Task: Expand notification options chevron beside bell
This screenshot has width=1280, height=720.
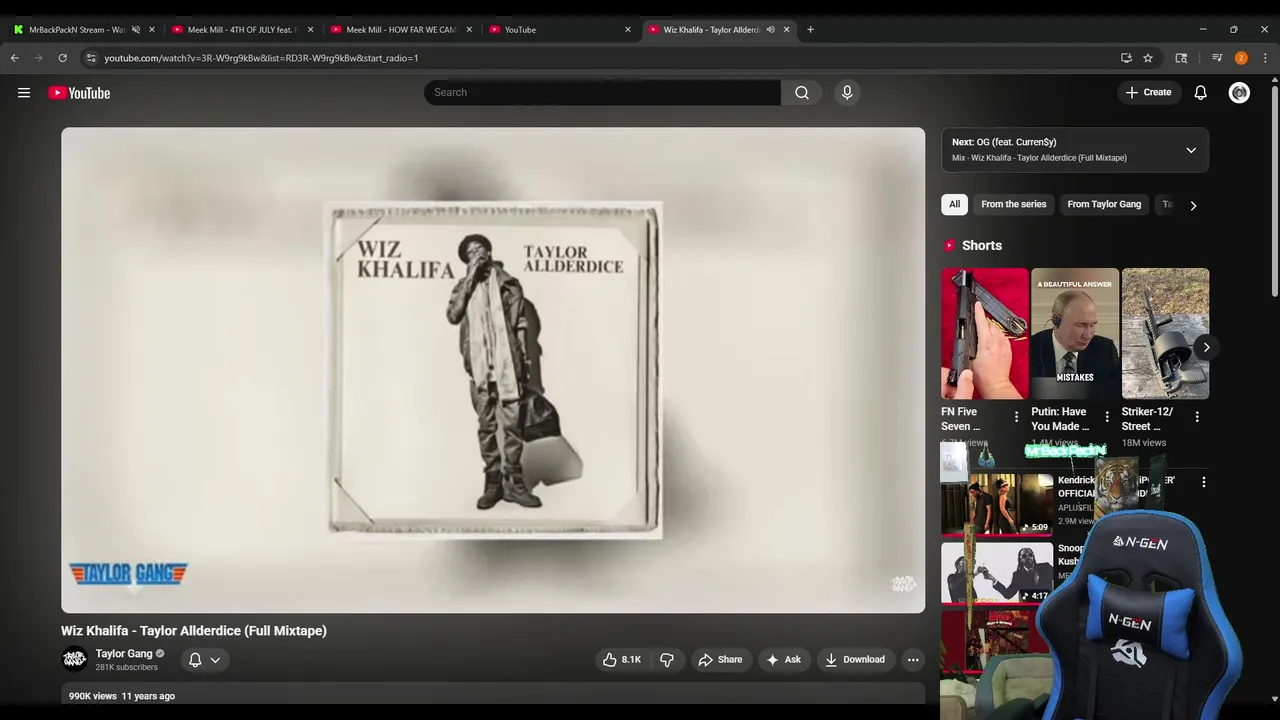Action: [x=215, y=660]
